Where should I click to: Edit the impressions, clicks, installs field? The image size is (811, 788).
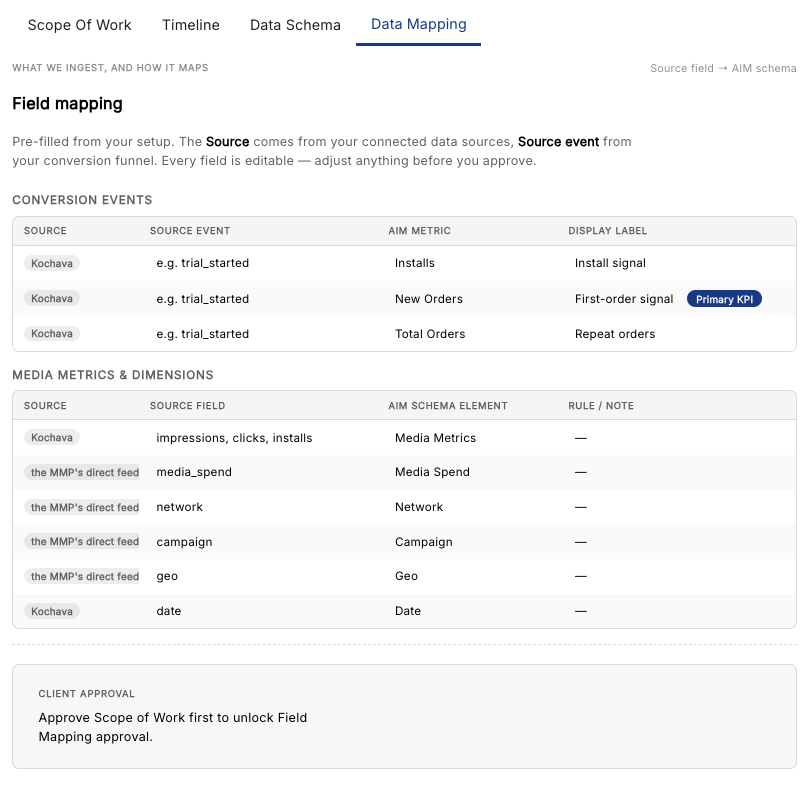tap(264, 438)
